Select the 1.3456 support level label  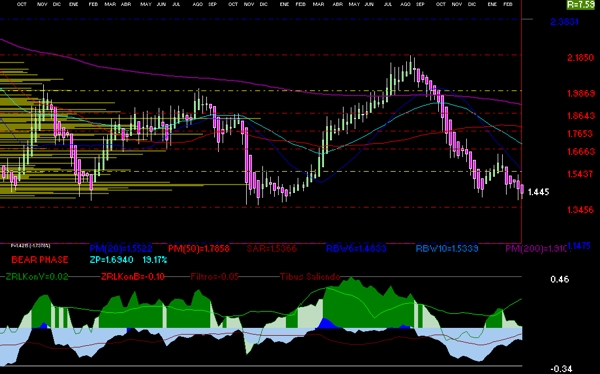point(581,210)
